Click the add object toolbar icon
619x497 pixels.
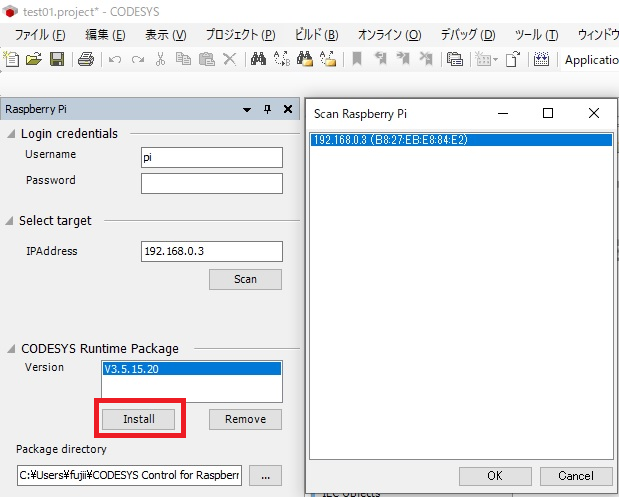(482, 59)
